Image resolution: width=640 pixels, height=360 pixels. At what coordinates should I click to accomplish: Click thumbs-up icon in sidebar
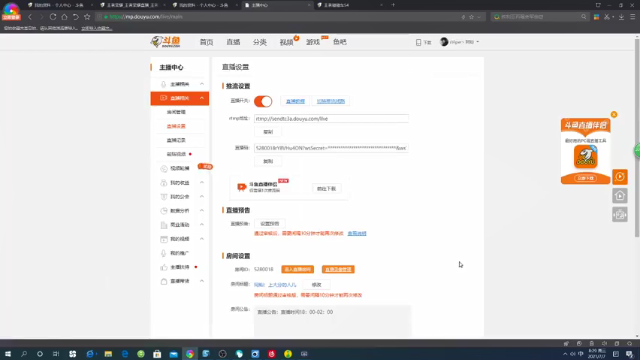[164, 267]
